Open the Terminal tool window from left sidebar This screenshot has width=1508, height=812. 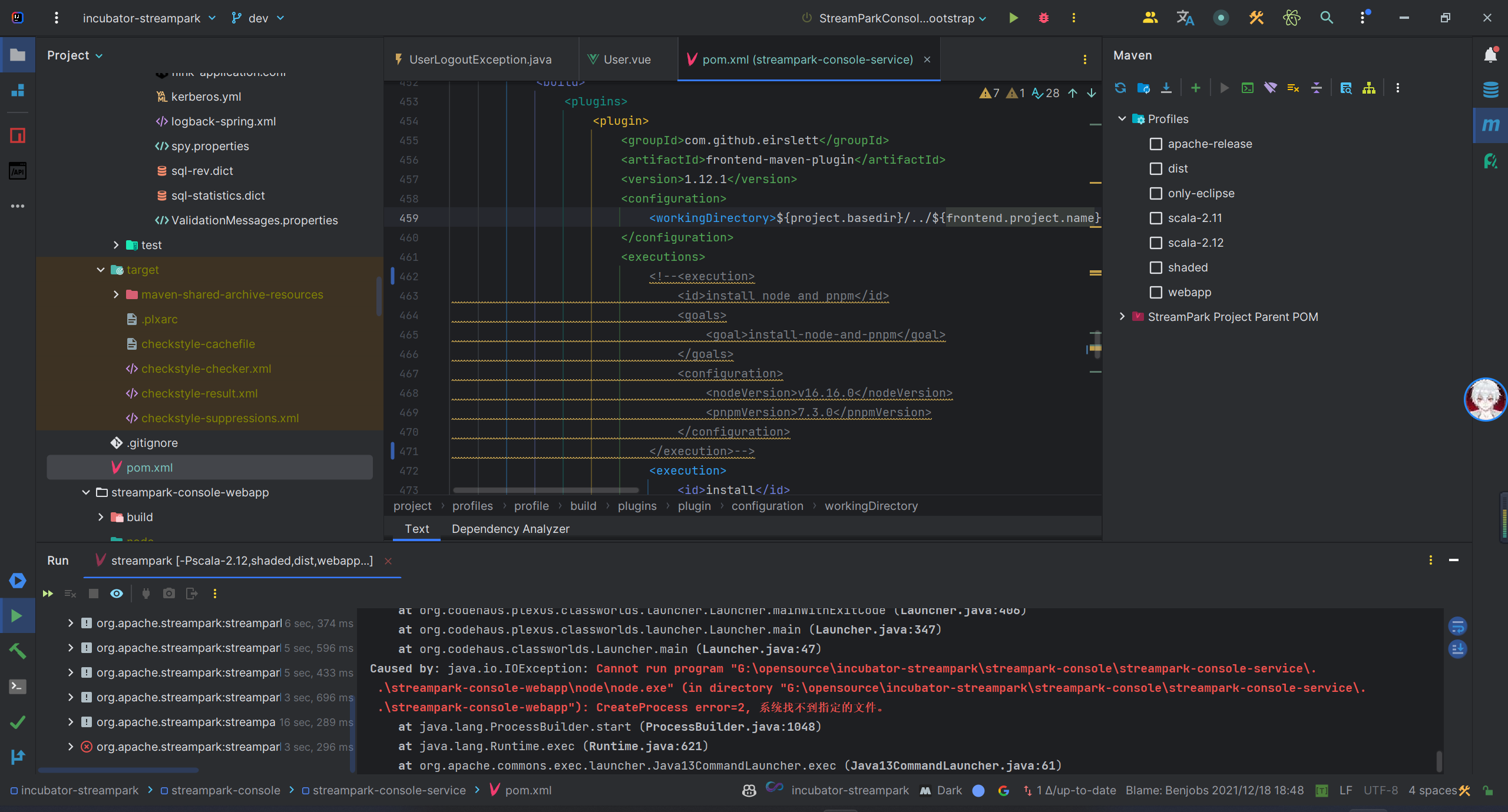point(17,687)
